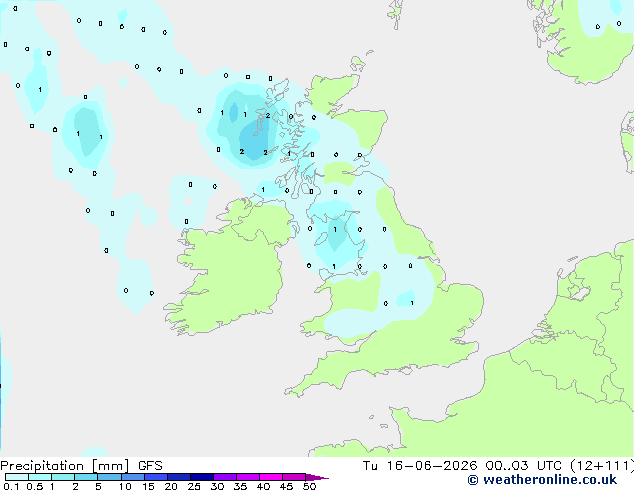Click the 30 to 35 mm purple swatch
Screen dimensions: 634x490
[225, 477]
